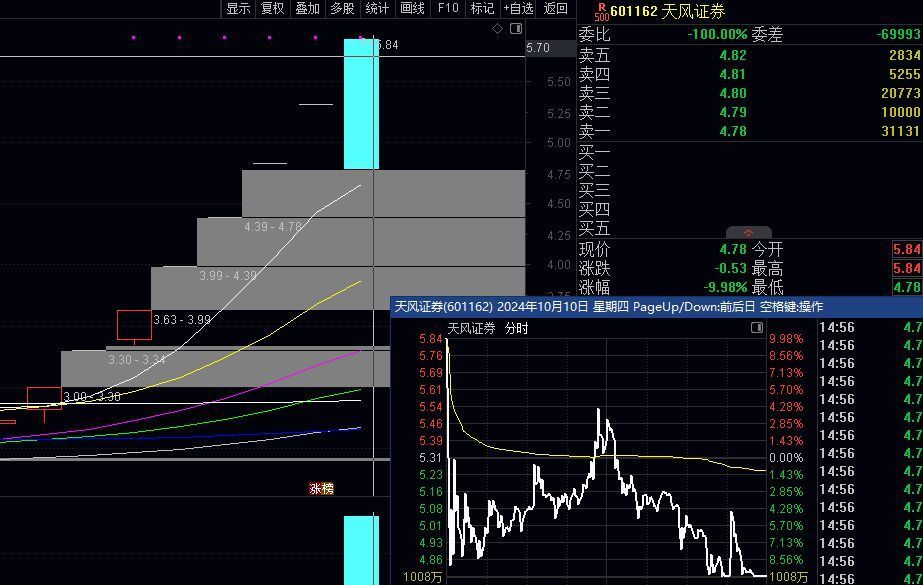
Task: Click the tall cyan candlestick on the K-line chart
Action: (x=361, y=104)
